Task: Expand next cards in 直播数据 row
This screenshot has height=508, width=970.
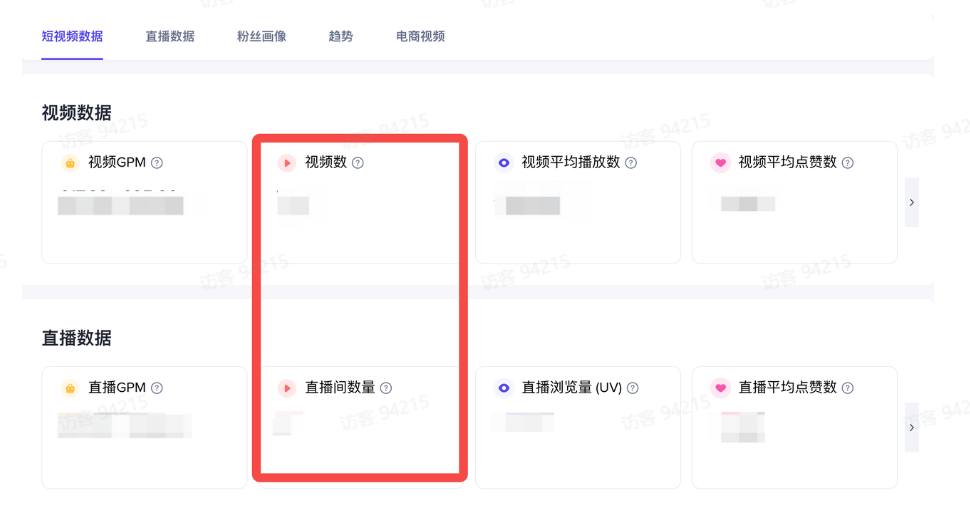Action: click(x=911, y=427)
